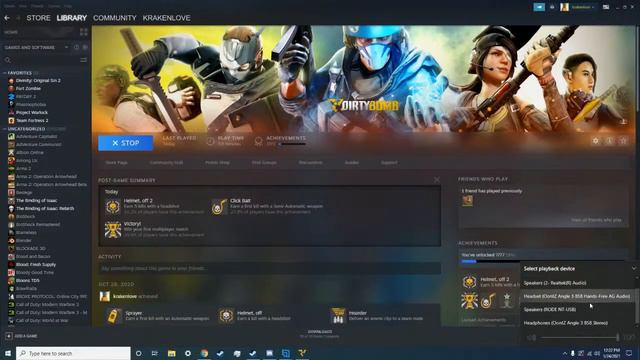Stop the running Dirty Bomb game
This screenshot has width=640, height=360.
point(126,143)
